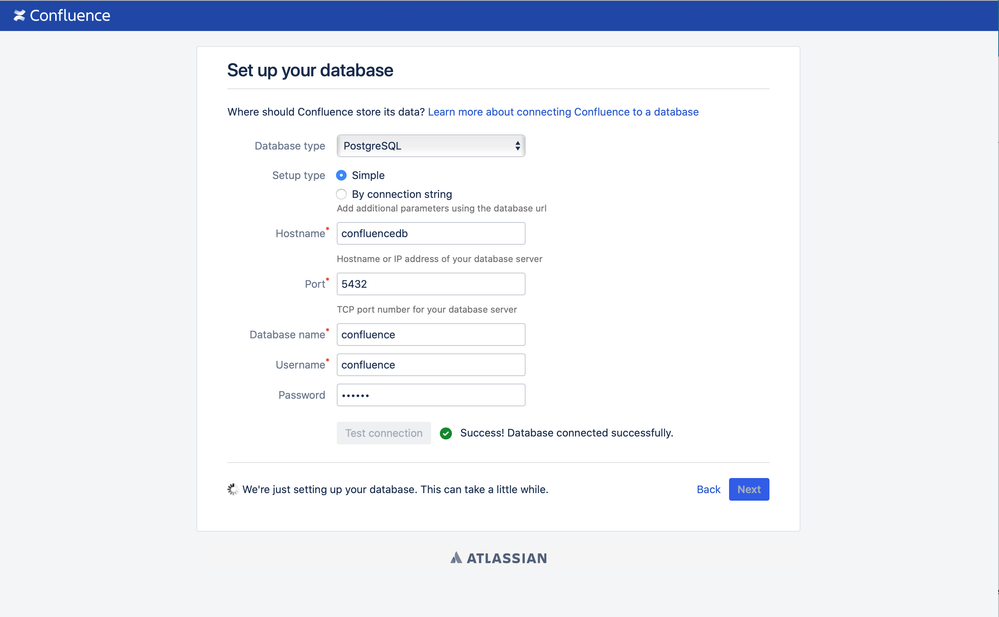Open Learn more about connecting Confluence link
This screenshot has height=617, width=999.
point(563,112)
